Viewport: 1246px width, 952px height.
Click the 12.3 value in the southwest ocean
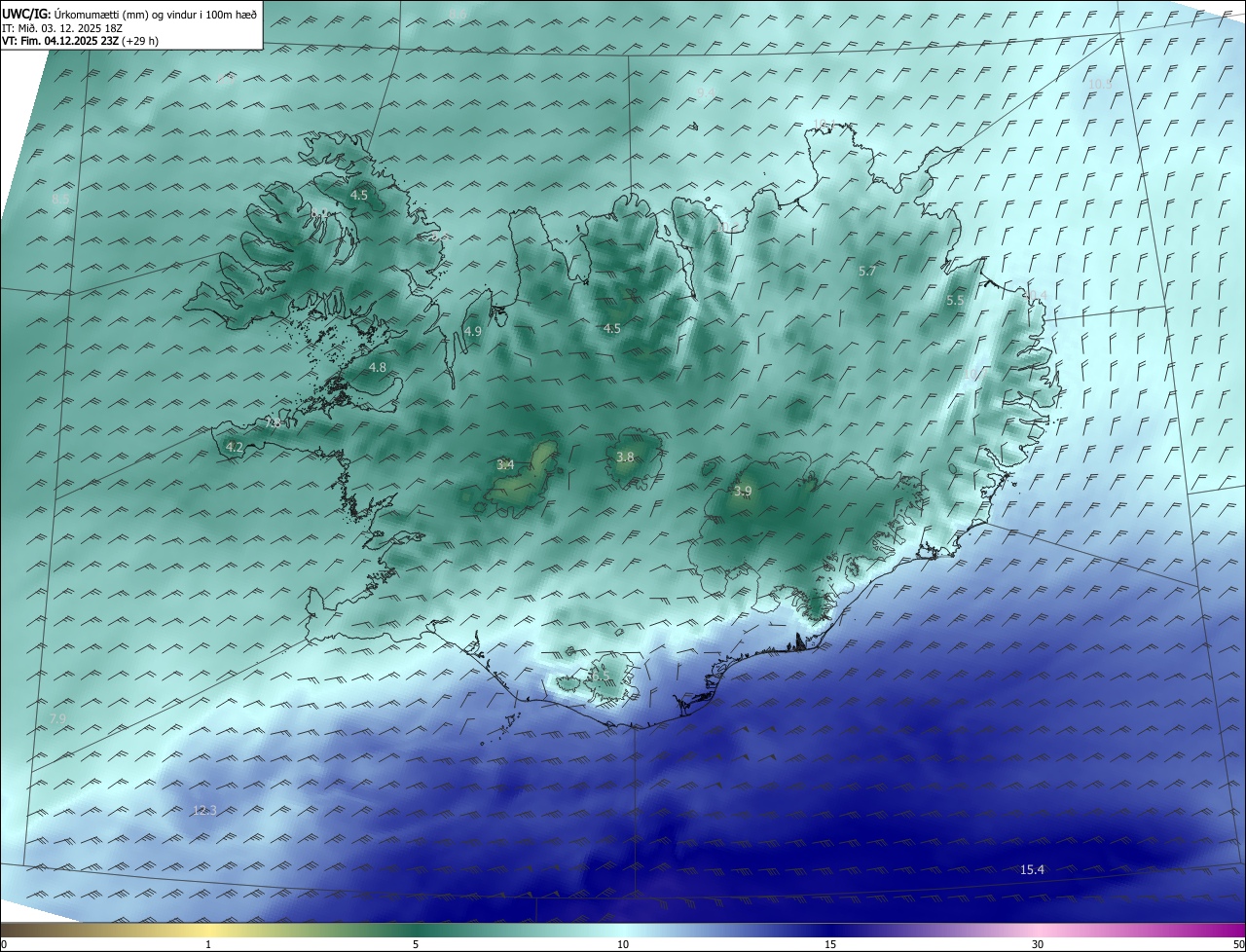[x=204, y=810]
